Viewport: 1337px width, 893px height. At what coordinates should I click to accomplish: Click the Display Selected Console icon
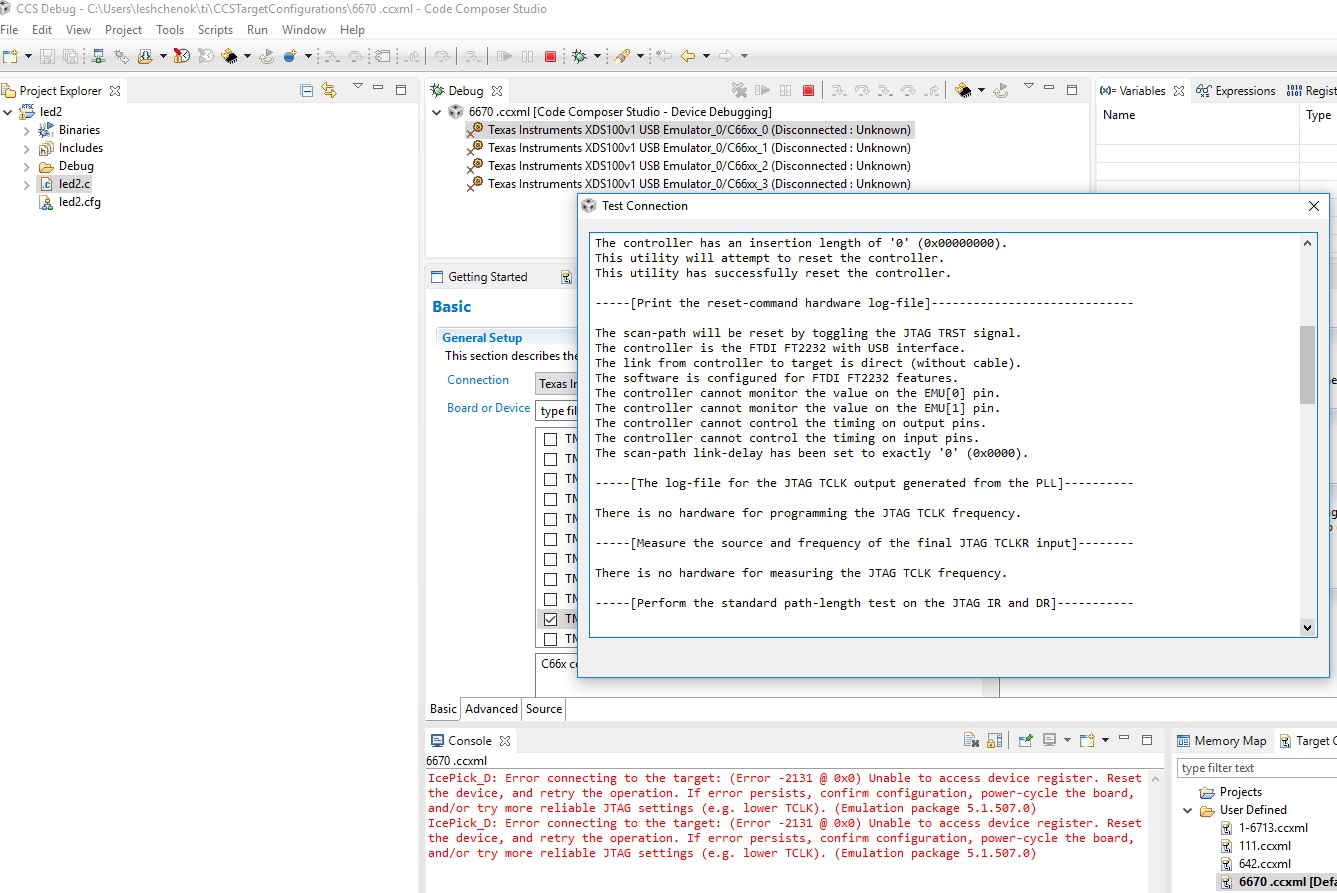tap(1049, 741)
